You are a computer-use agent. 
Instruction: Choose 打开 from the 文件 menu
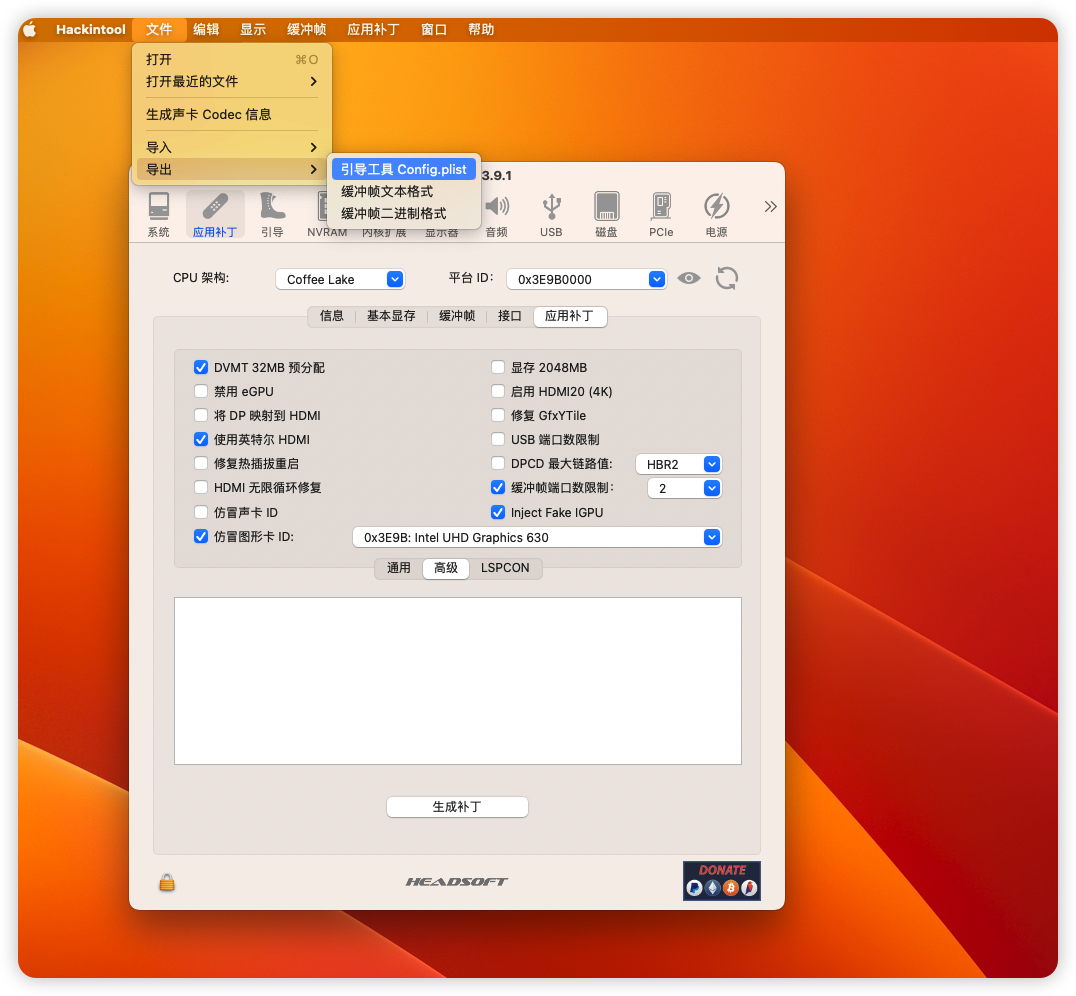(x=231, y=60)
